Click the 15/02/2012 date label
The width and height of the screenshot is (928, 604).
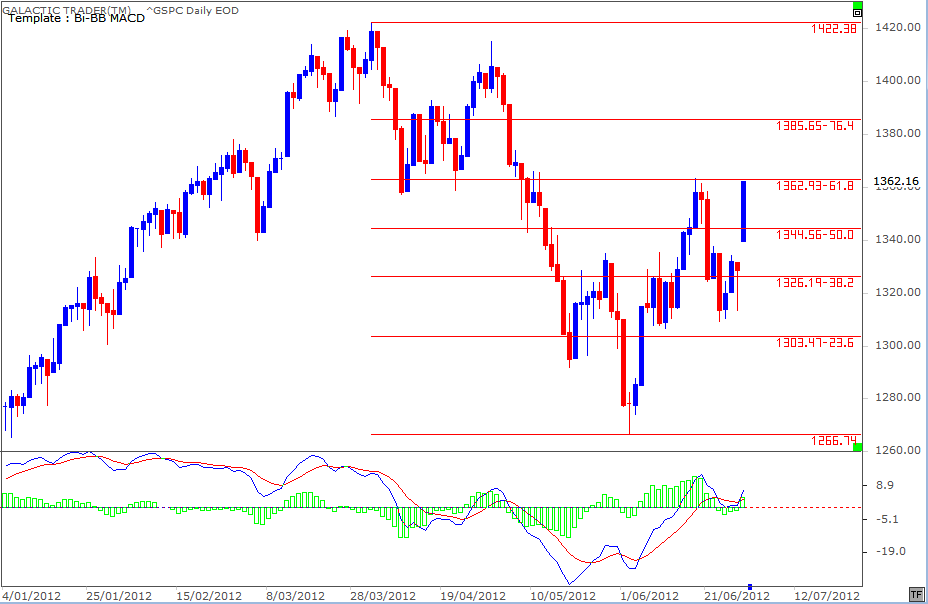209,595
